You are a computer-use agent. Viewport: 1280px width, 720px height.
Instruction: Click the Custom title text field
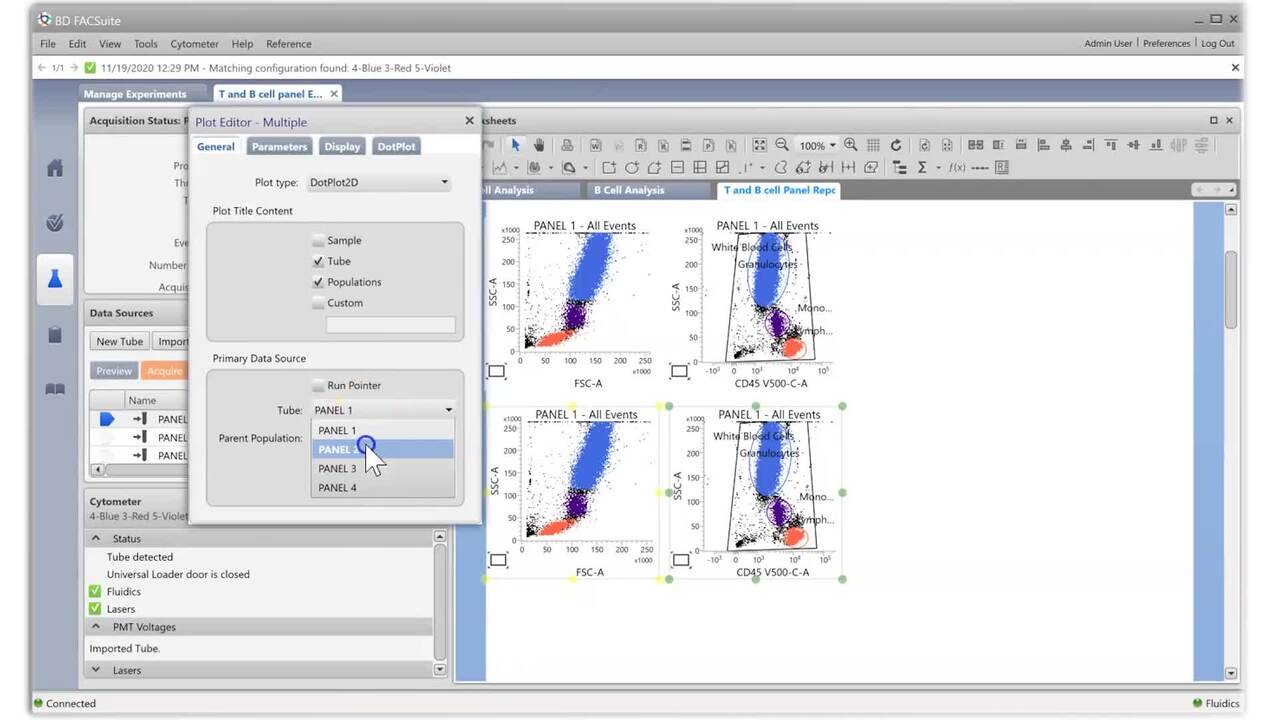(390, 325)
